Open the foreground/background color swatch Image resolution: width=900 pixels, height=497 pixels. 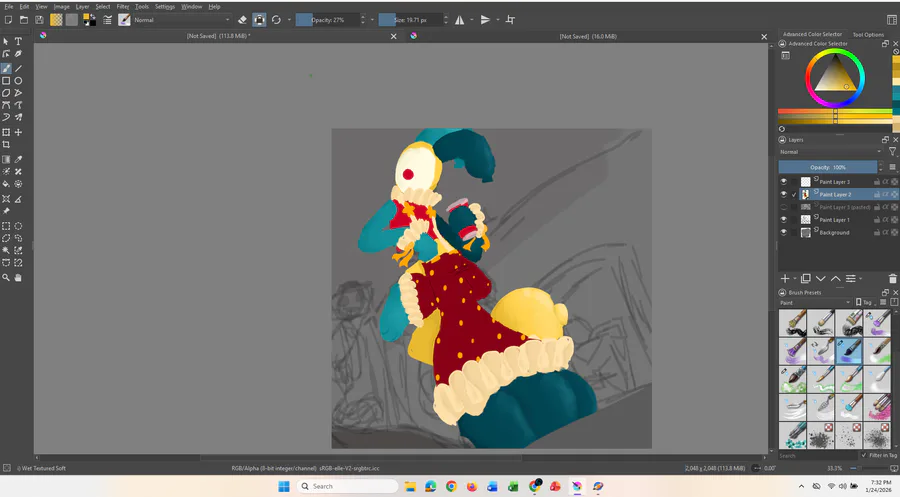click(90, 20)
